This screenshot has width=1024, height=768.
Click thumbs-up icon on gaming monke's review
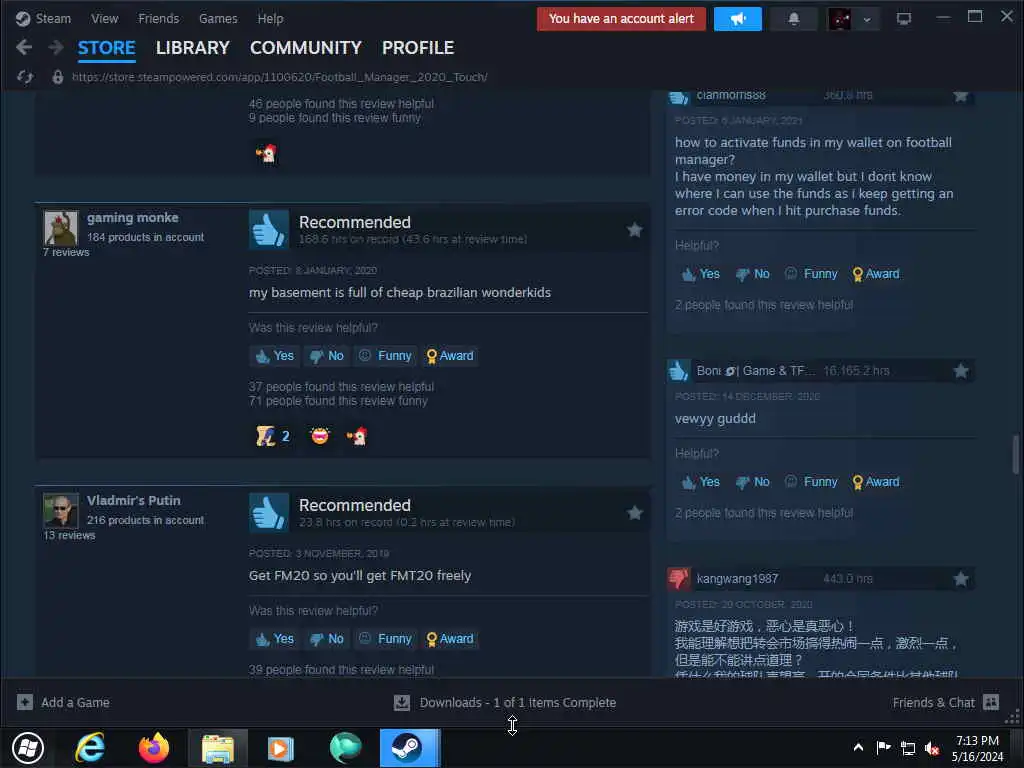[x=268, y=229]
